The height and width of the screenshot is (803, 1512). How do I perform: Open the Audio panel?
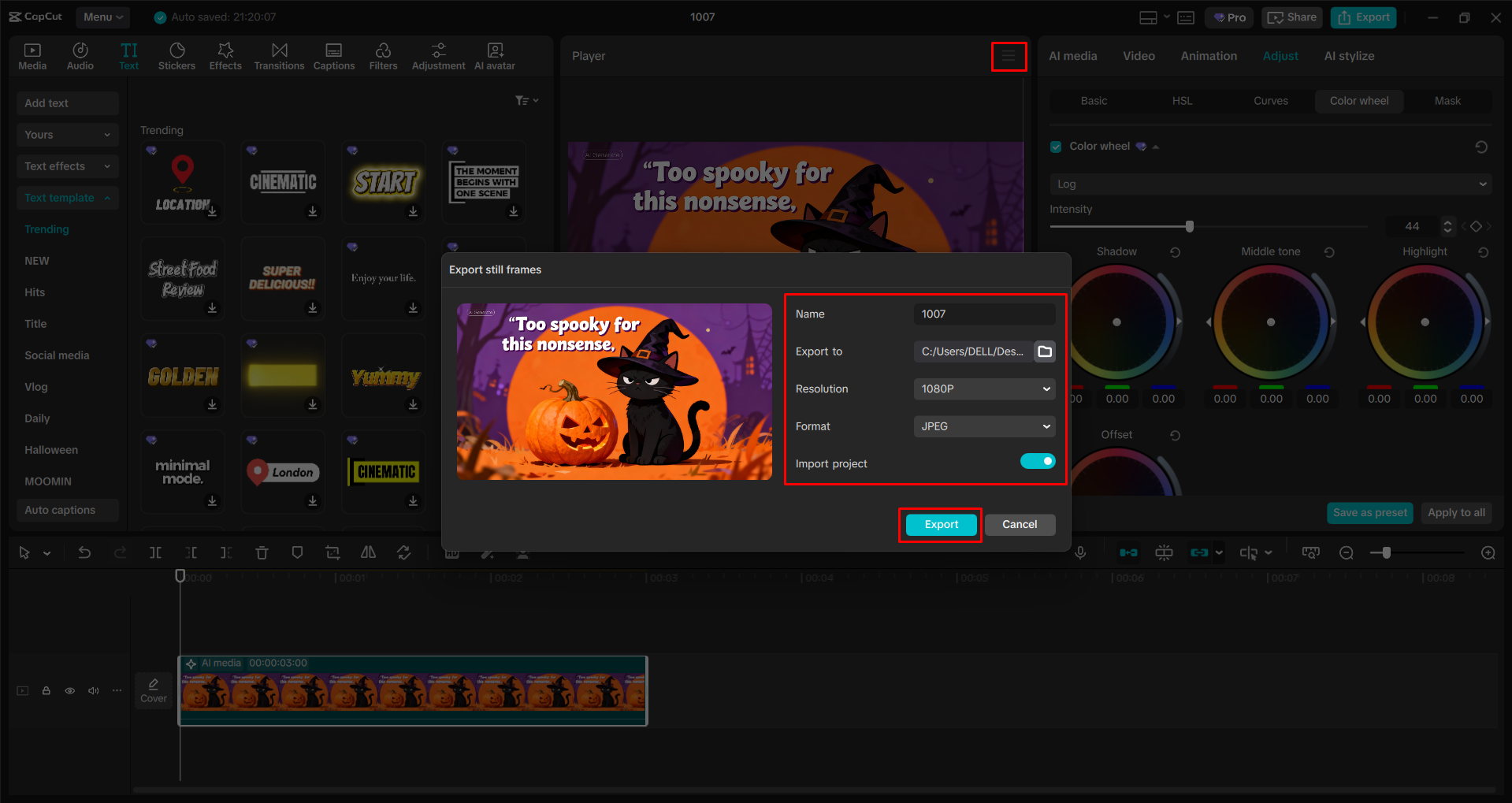pyautogui.click(x=80, y=57)
